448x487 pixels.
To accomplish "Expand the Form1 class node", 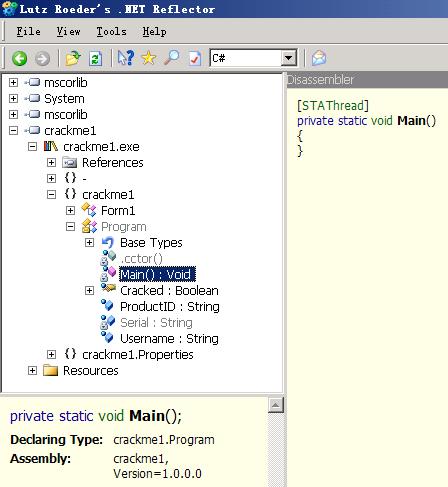I will (70, 210).
